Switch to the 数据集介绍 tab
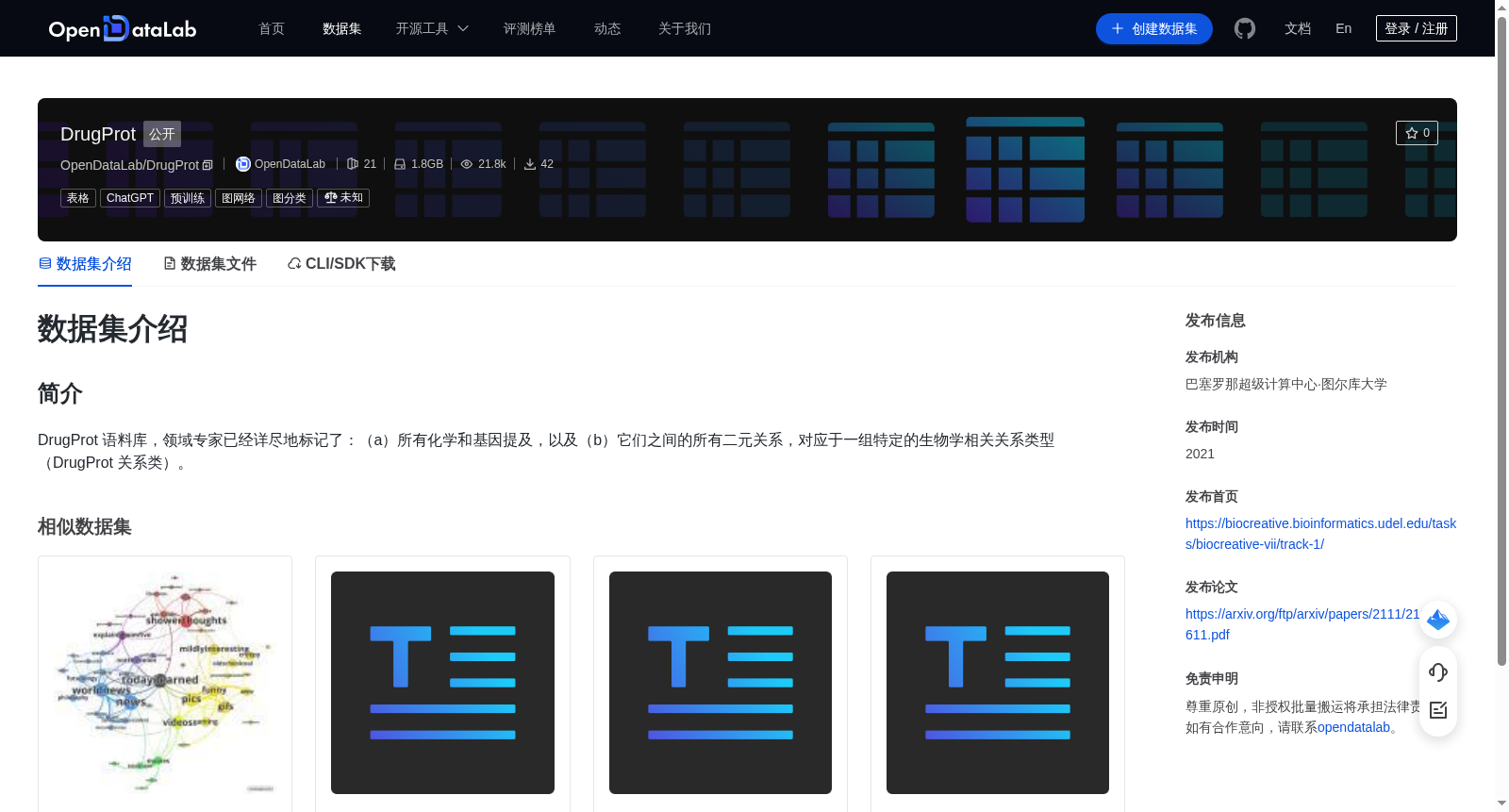The image size is (1509, 812). pos(85,264)
